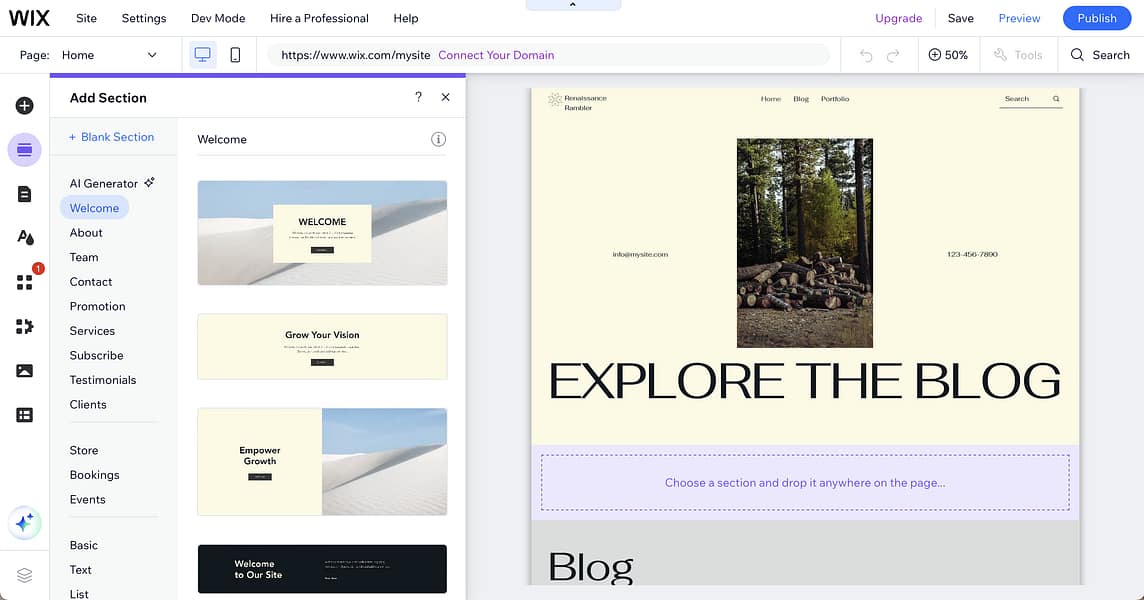Select the Grow Your Vision section template
Image resolution: width=1144 pixels, height=600 pixels.
[322, 345]
